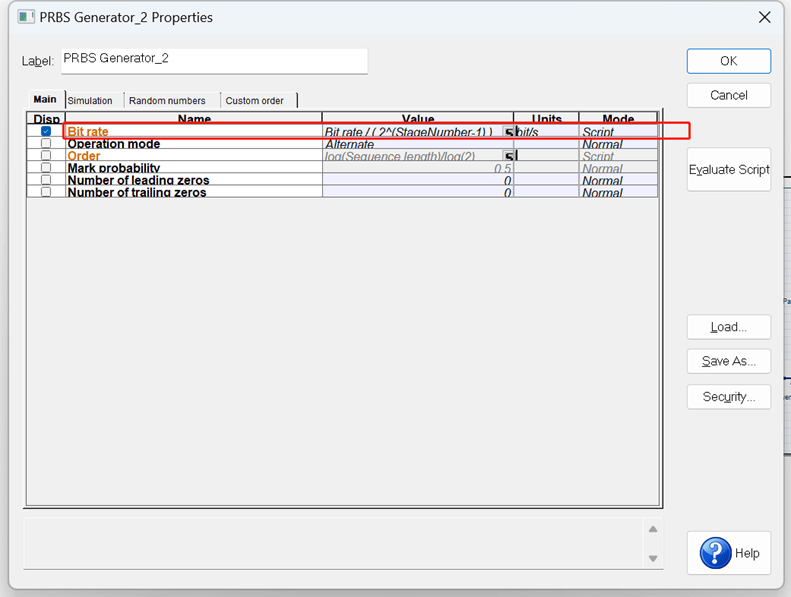791x597 pixels.
Task: Enable display checkbox for Operation mode
Action: pyautogui.click(x=46, y=143)
